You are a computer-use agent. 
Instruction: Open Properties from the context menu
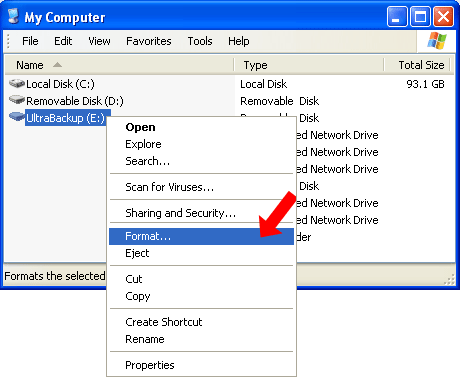point(201,365)
